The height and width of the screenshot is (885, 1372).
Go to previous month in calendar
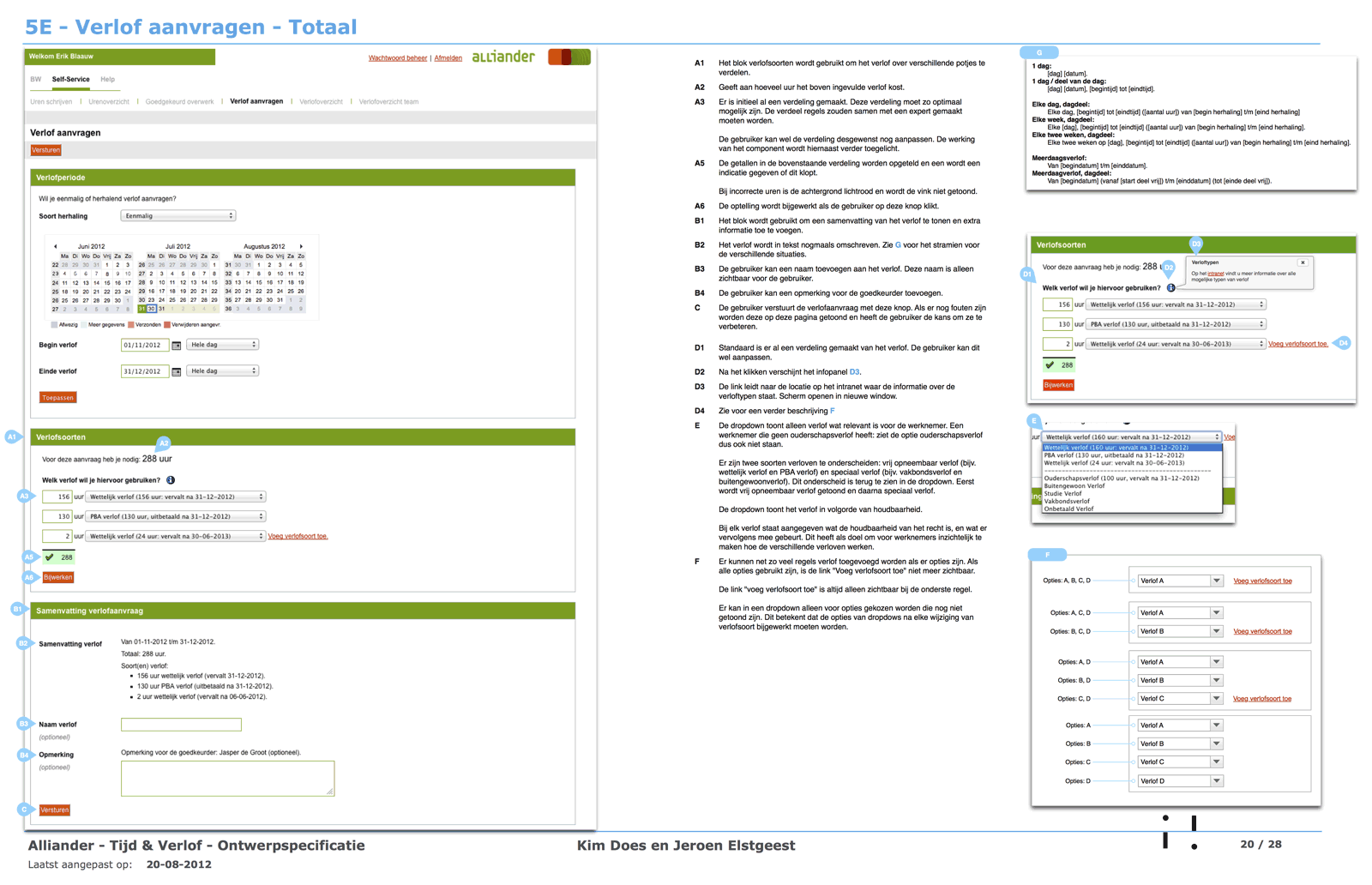pos(56,246)
